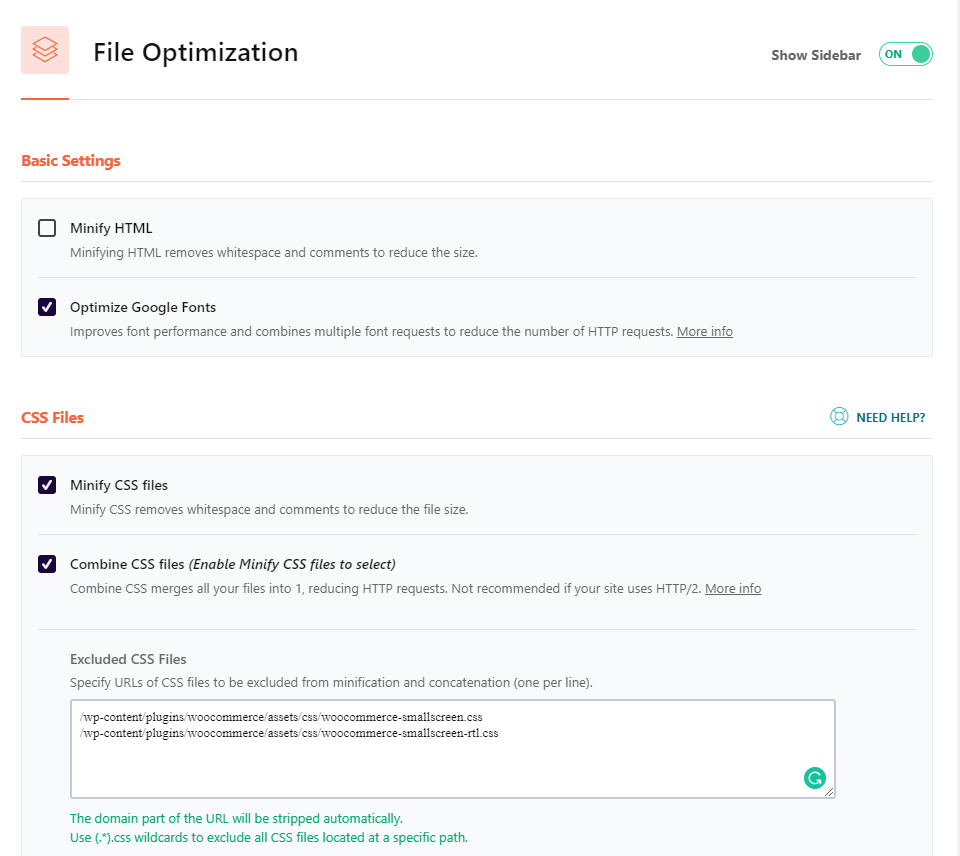Click the '(.*).css wildcards' hint text

point(269,838)
